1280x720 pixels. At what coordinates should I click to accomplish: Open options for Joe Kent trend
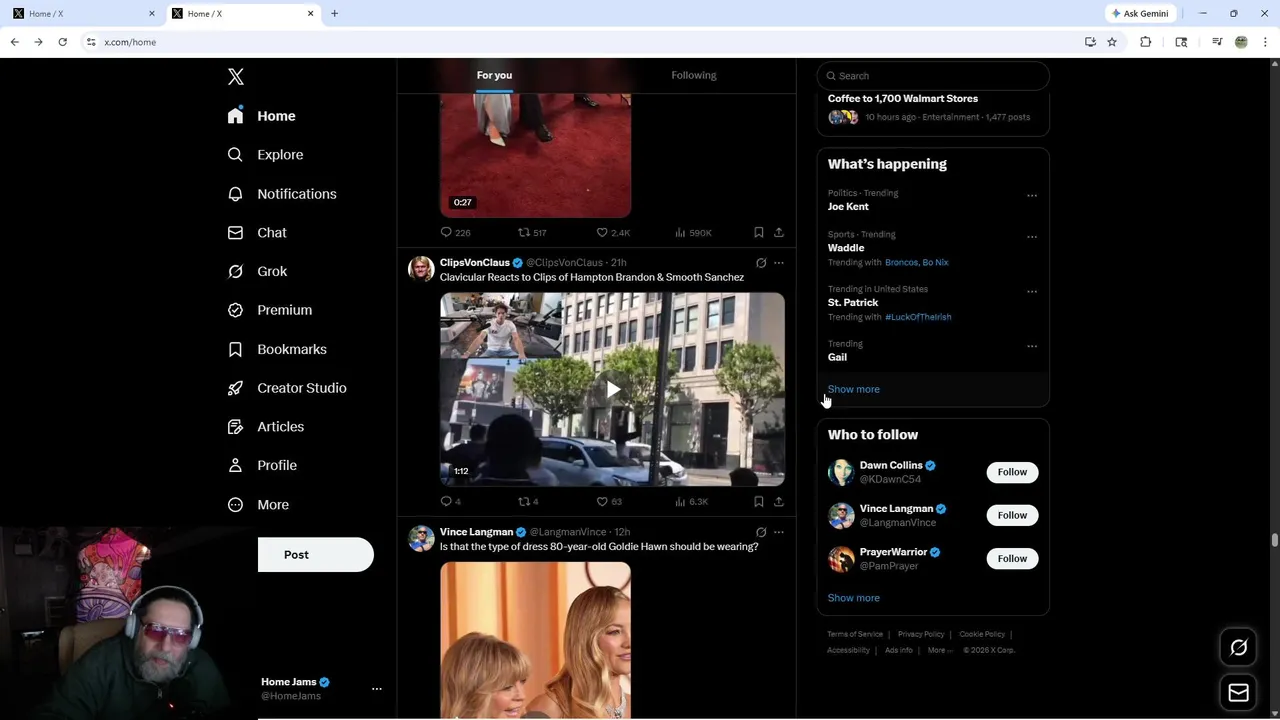tap(1032, 196)
